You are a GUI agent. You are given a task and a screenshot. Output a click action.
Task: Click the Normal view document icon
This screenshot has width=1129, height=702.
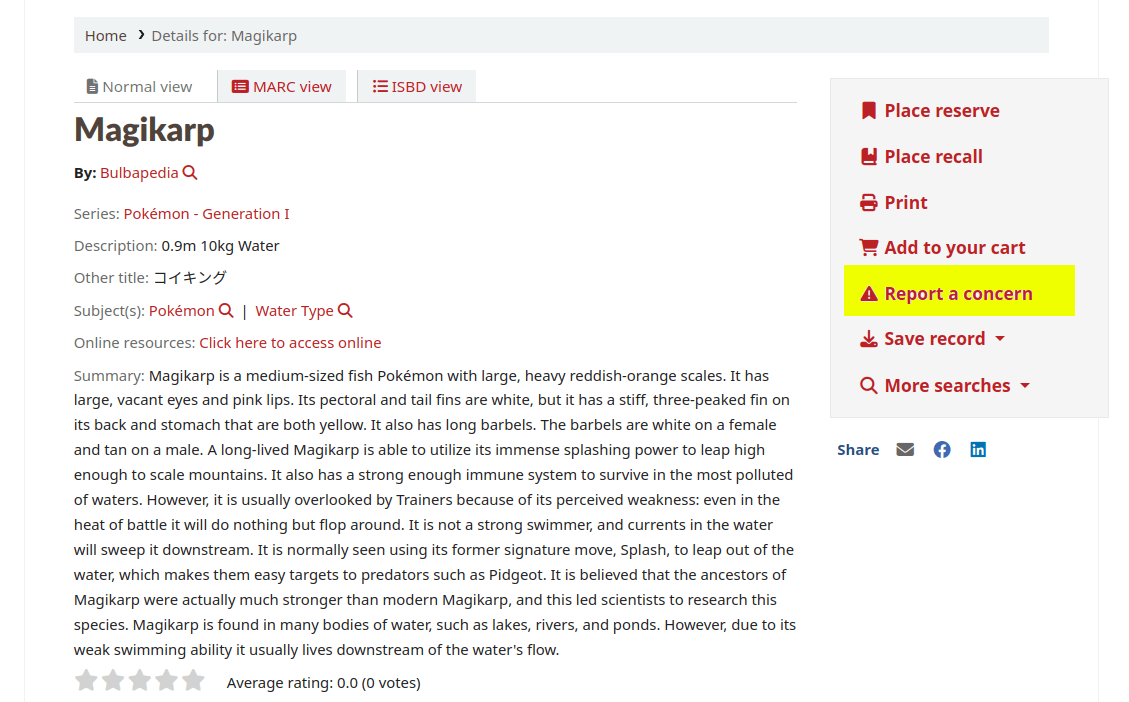click(92, 87)
